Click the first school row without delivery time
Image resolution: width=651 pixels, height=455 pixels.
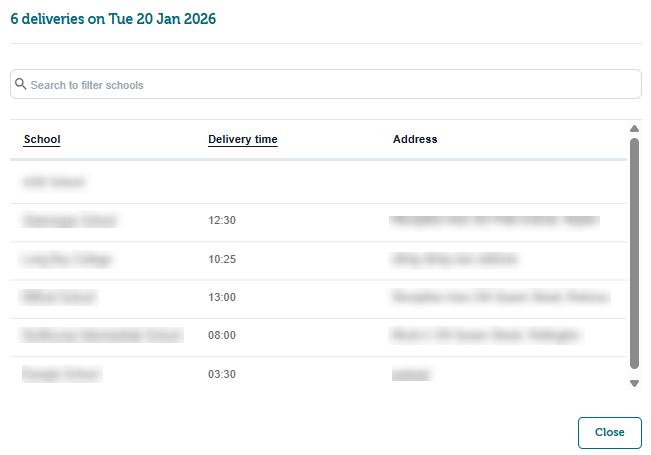click(x=54, y=183)
